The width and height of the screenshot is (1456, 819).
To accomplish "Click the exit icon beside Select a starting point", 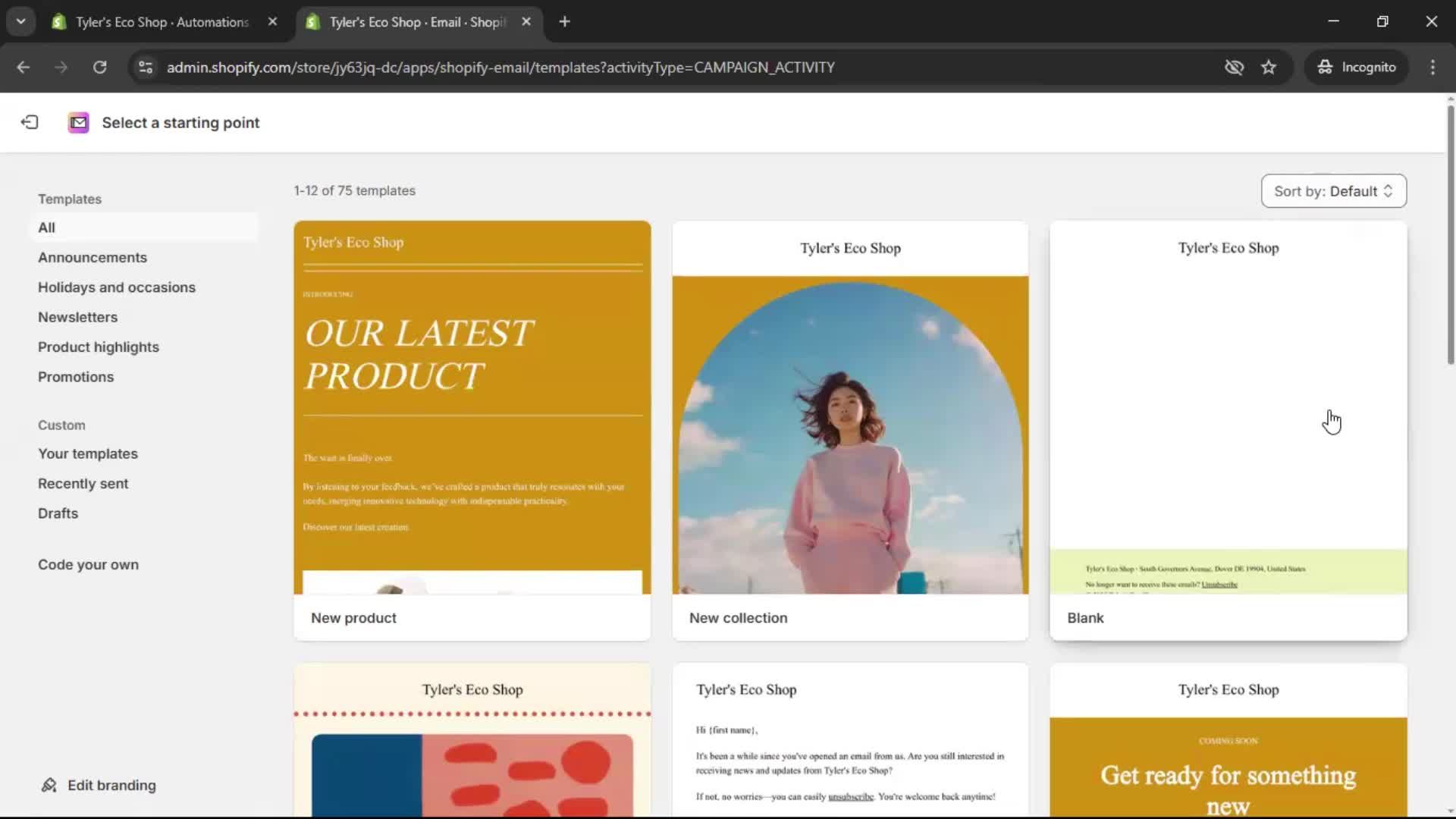I will (29, 122).
